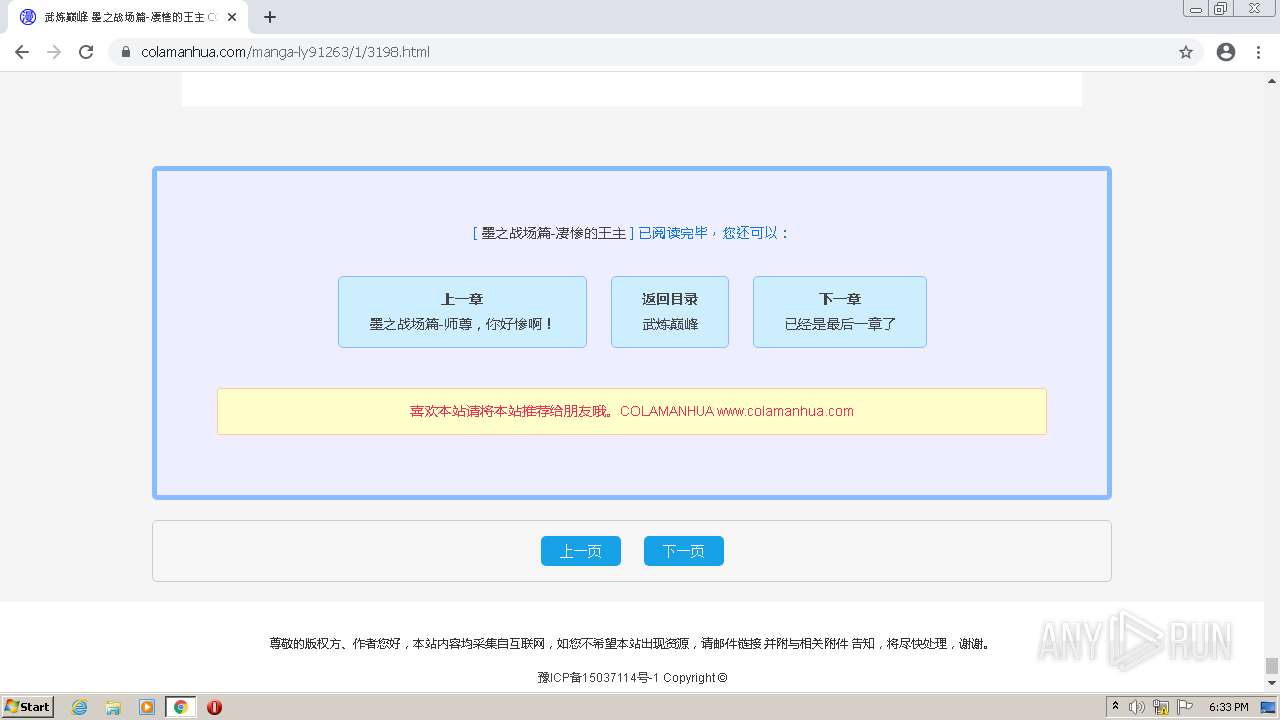Image resolution: width=1280 pixels, height=720 pixels.
Task: Open the media player taskbar icon
Action: [x=147, y=707]
